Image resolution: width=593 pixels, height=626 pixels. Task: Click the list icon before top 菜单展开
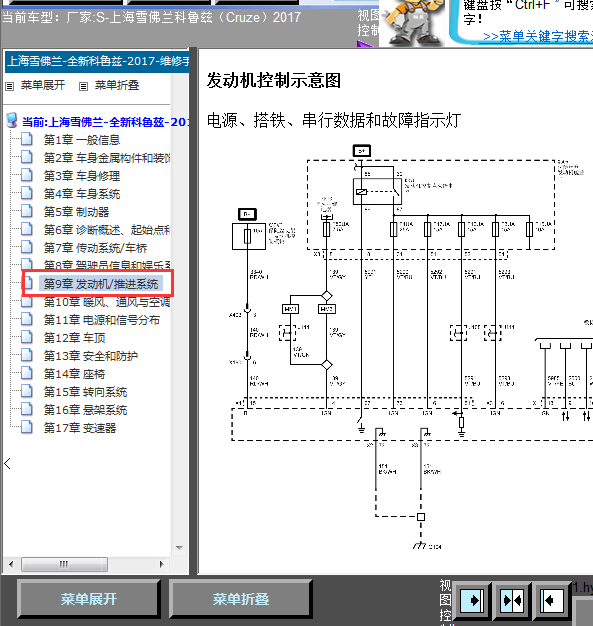point(10,86)
